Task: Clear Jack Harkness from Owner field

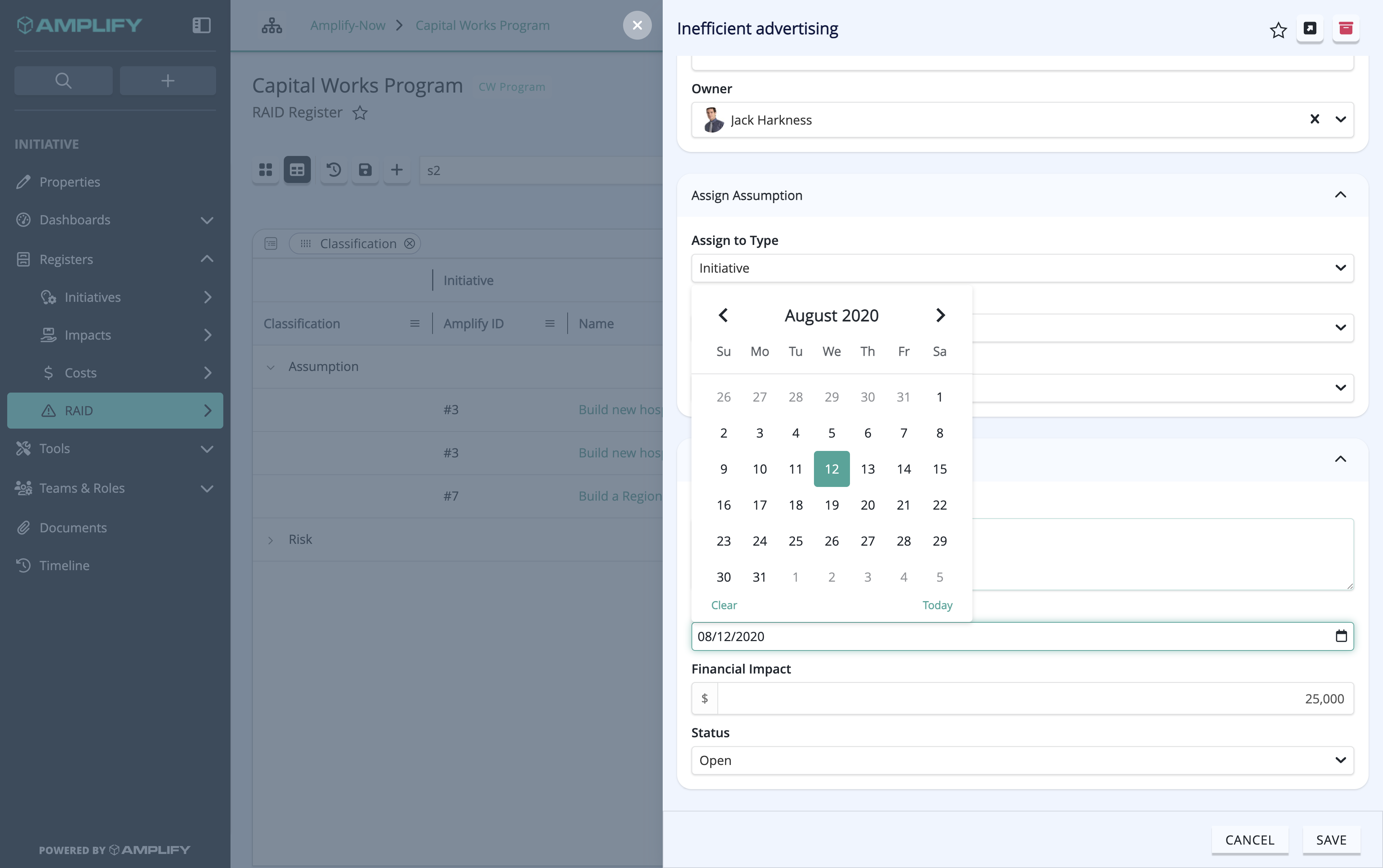Action: 1314,119
